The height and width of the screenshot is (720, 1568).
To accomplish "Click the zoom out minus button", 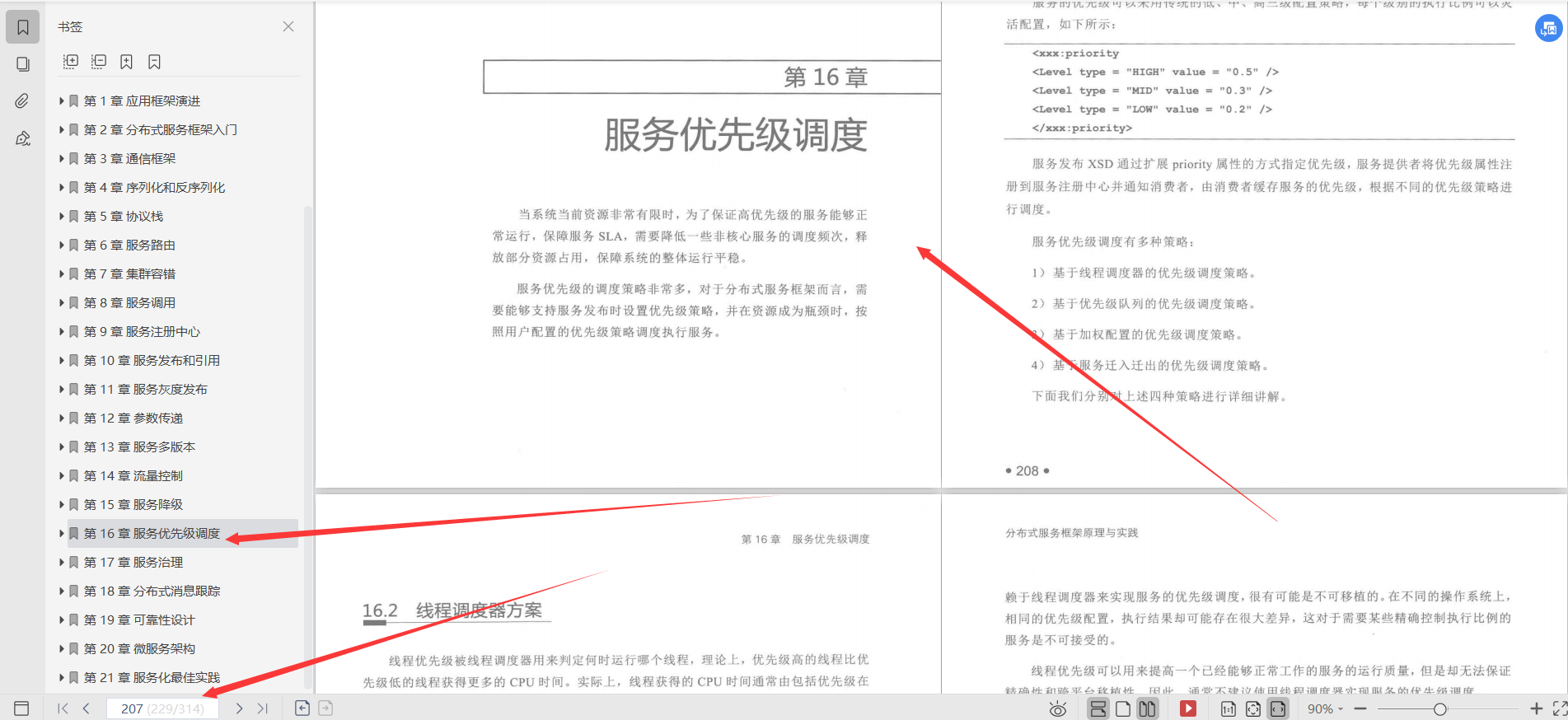I will coord(1360,708).
